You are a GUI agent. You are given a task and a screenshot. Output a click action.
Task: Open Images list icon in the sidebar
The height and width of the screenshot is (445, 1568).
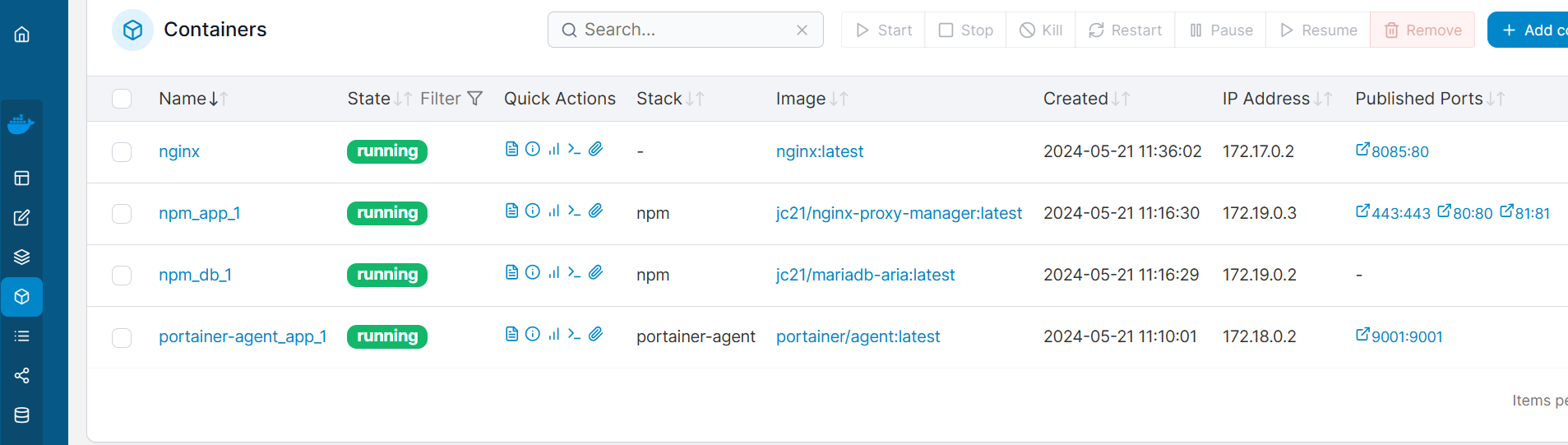coord(22,336)
